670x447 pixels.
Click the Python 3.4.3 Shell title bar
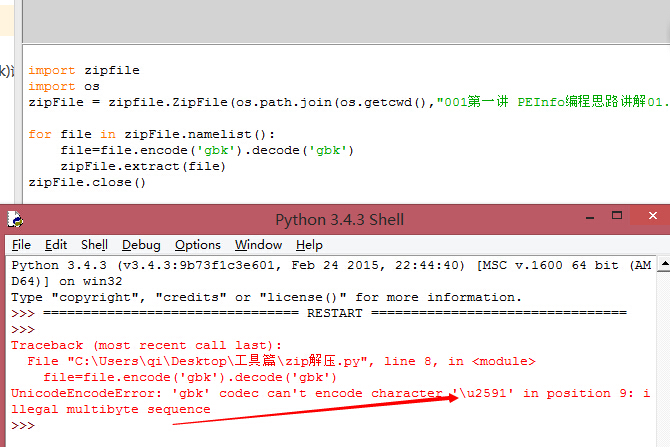pyautogui.click(x=338, y=219)
